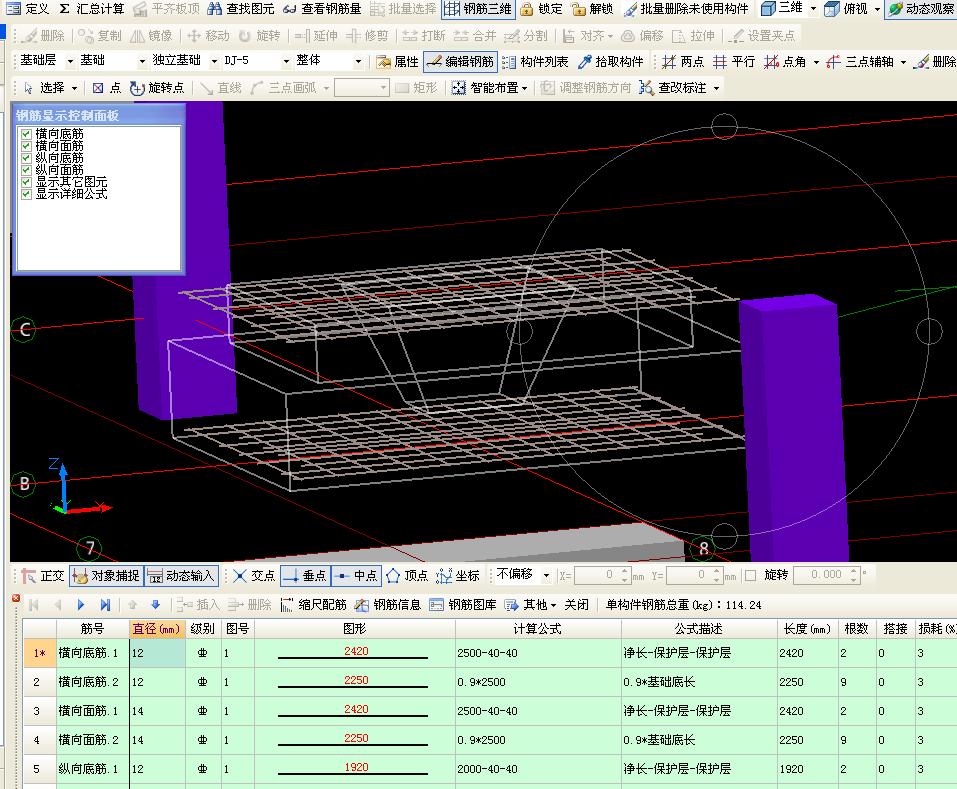Click the 点 point draw tool
This screenshot has width=957, height=789.
[x=107, y=88]
